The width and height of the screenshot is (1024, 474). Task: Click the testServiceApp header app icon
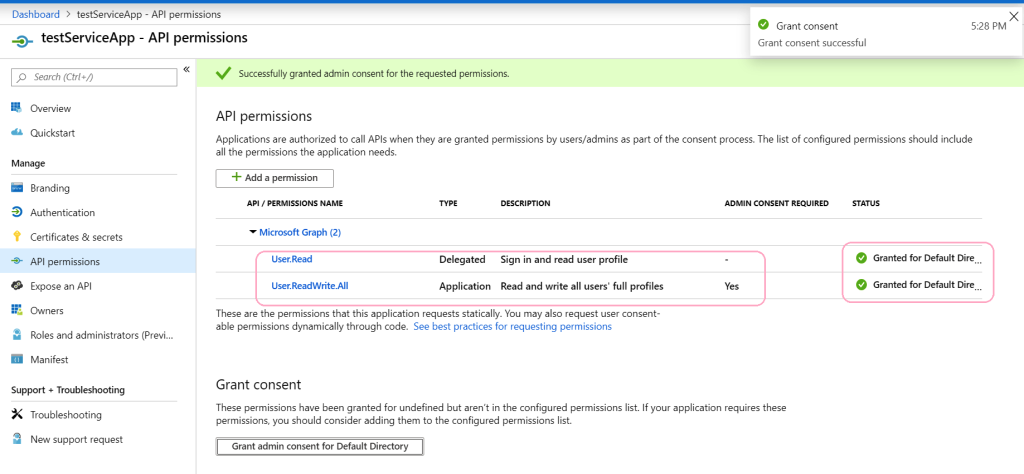pos(22,41)
